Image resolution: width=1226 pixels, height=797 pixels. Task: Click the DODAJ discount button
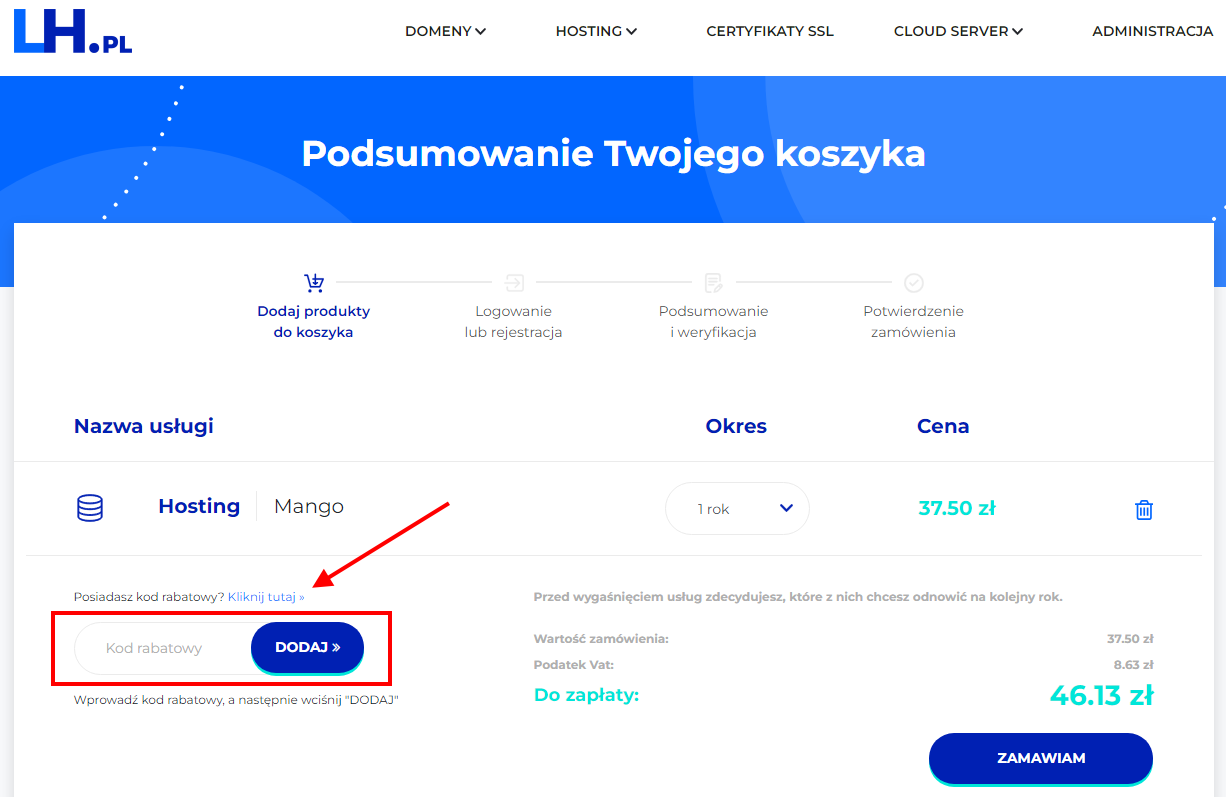(308, 647)
